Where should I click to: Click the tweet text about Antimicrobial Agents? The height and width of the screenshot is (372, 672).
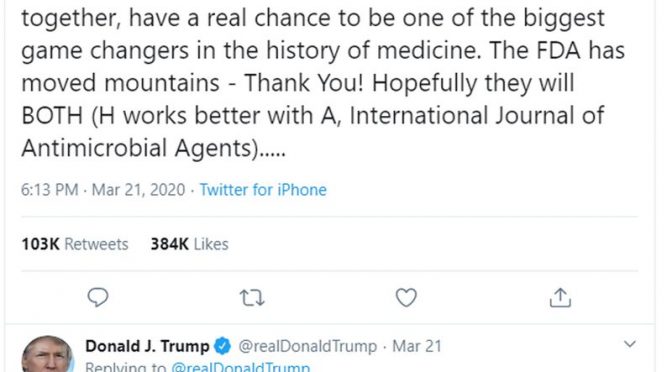pos(153,148)
